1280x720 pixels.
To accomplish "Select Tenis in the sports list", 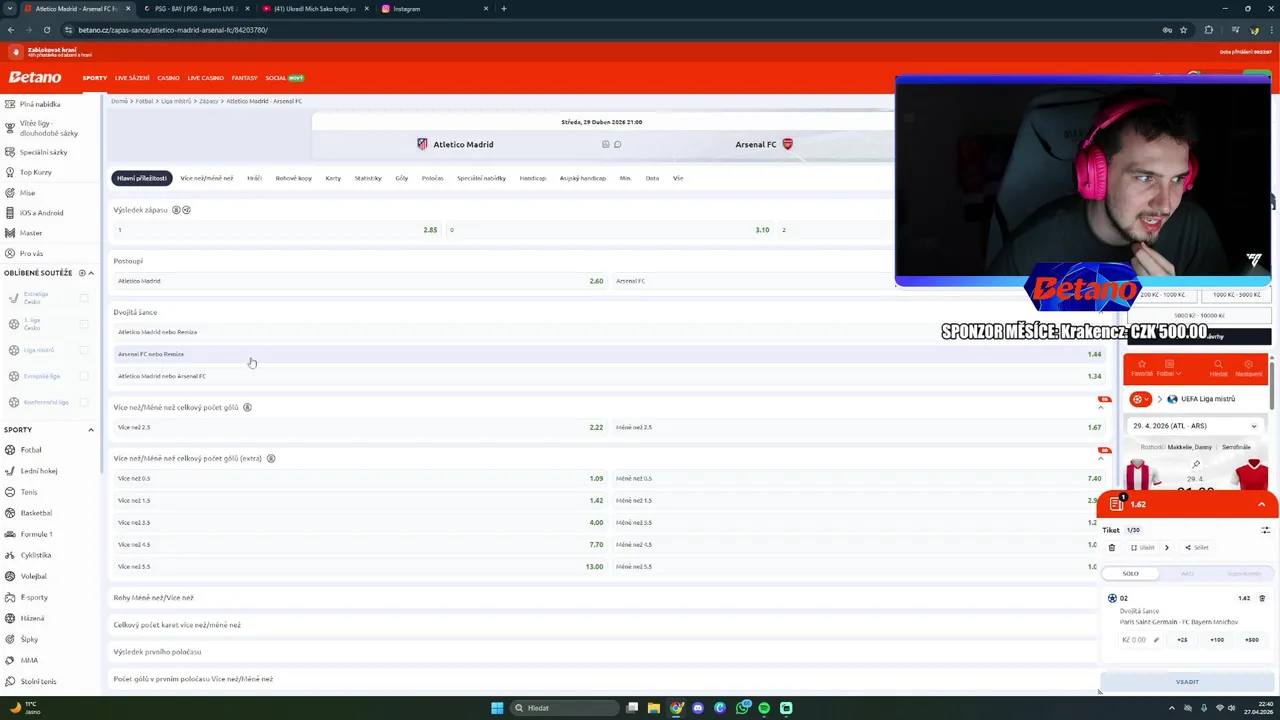I will (x=29, y=492).
